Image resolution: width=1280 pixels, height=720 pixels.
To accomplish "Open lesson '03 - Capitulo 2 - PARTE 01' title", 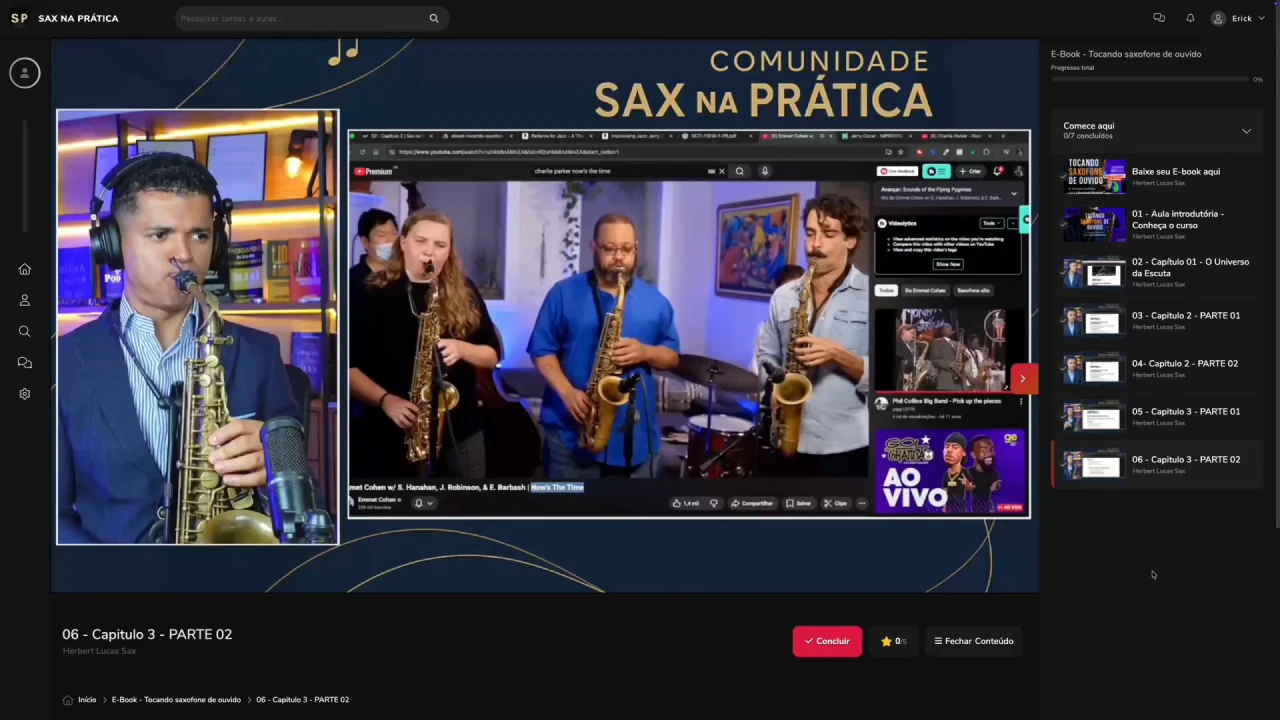I will (1186, 316).
